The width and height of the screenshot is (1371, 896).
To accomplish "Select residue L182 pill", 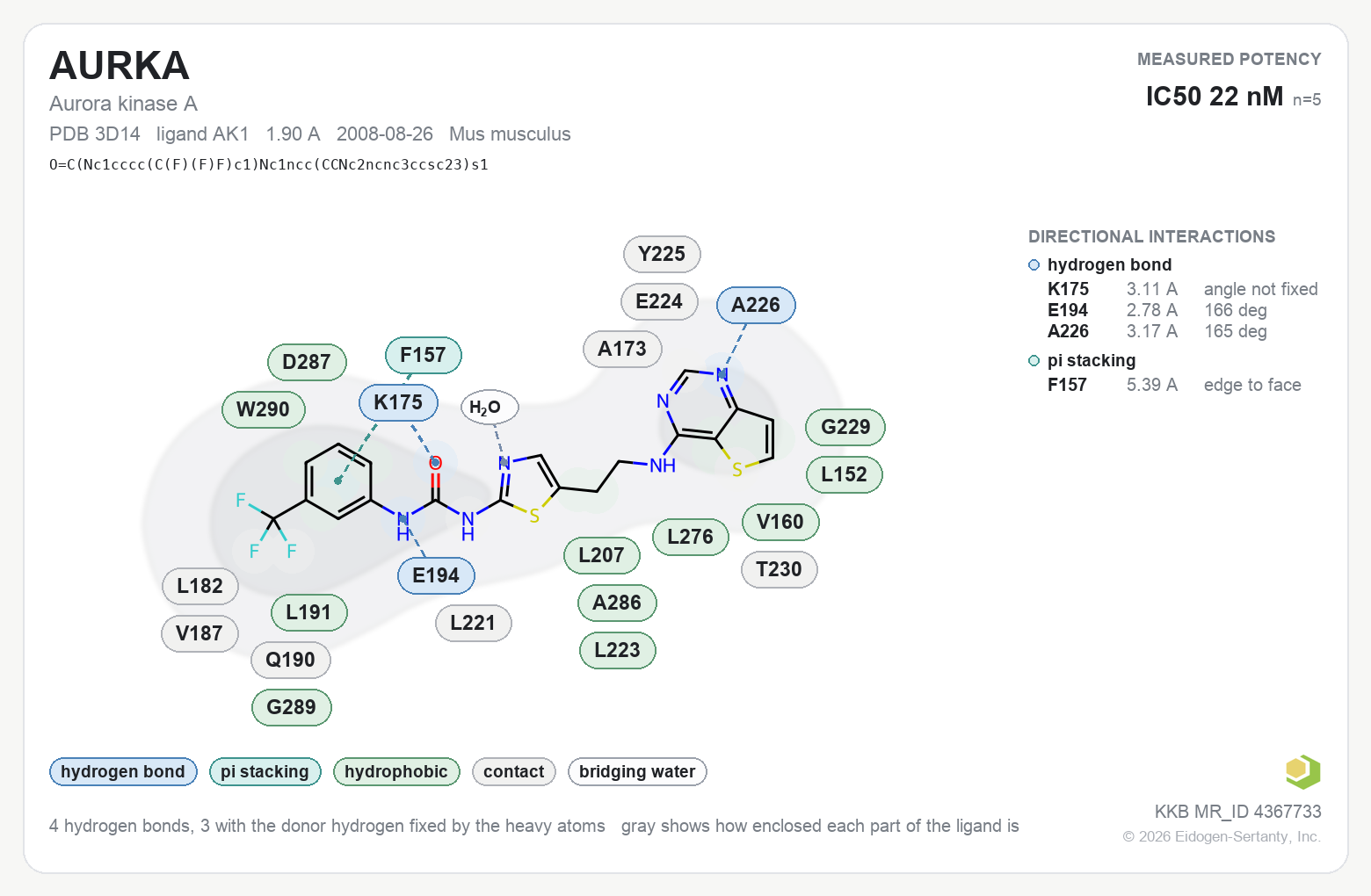I will pyautogui.click(x=200, y=586).
